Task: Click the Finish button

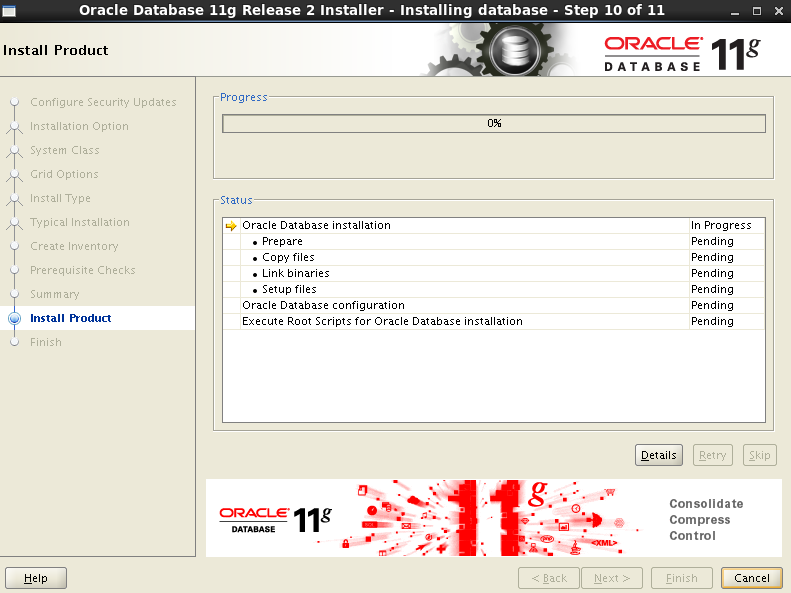Action: [x=682, y=578]
